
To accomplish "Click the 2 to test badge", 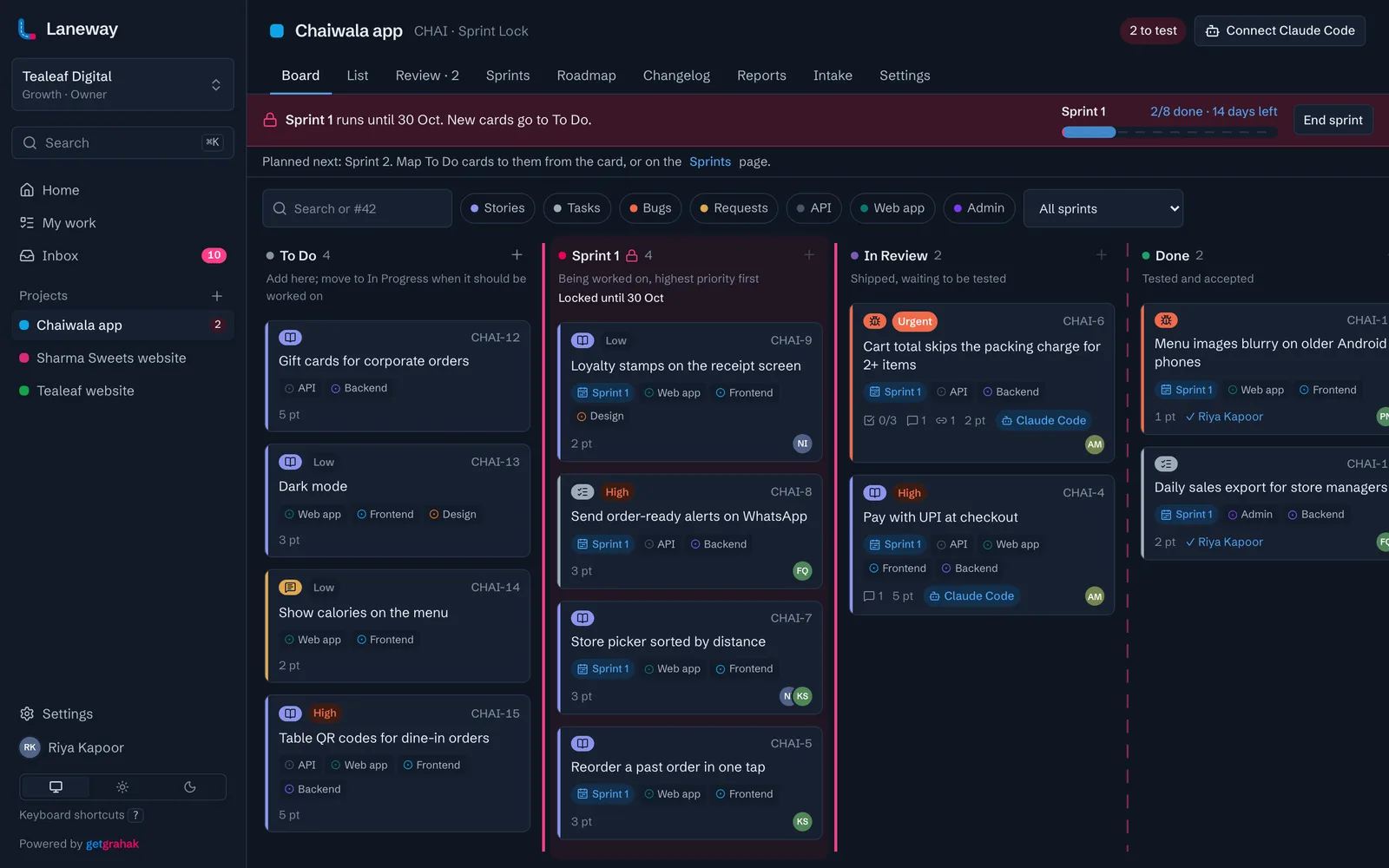I will click(1153, 30).
